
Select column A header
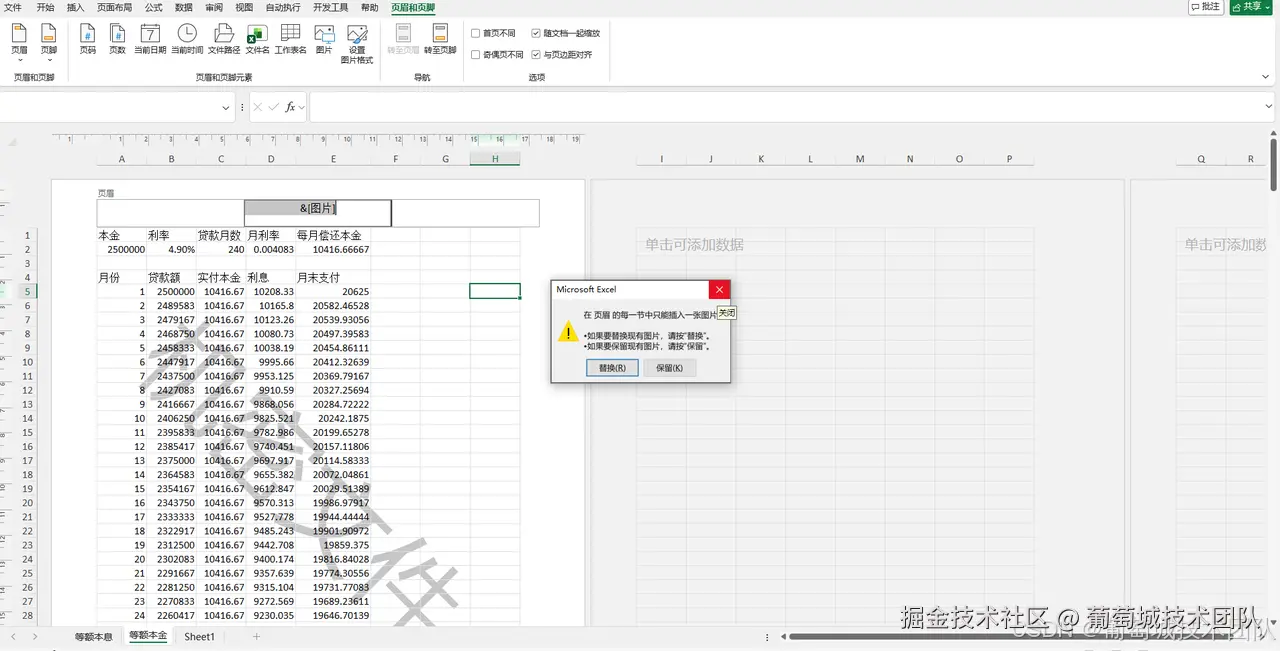pyautogui.click(x=122, y=159)
